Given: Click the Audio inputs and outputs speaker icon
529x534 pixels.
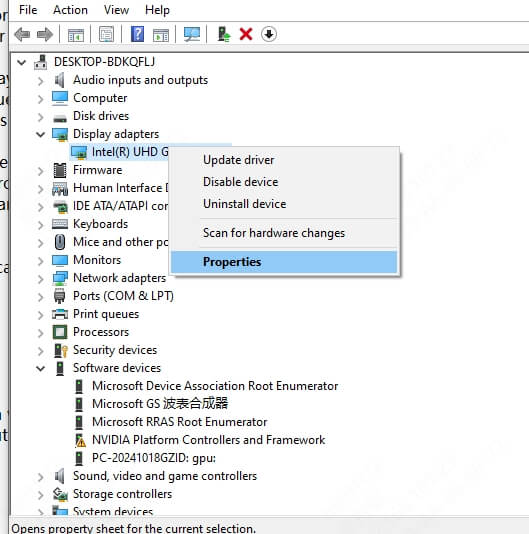Looking at the screenshot, I should (60, 80).
